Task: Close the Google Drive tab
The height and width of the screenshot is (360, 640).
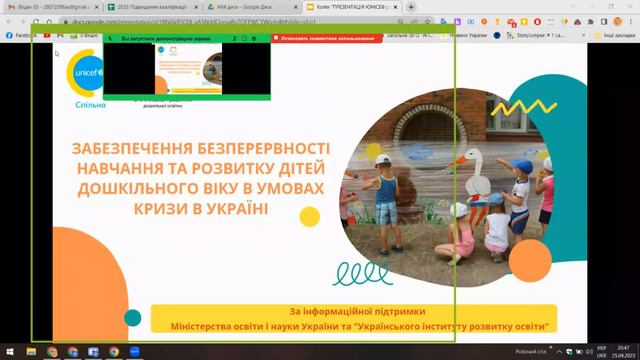Action: tap(296, 7)
